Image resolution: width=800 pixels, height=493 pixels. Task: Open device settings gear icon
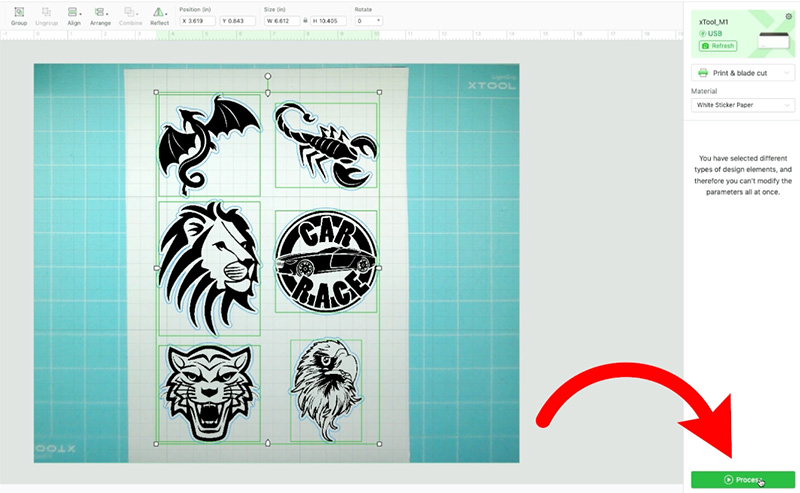(789, 17)
